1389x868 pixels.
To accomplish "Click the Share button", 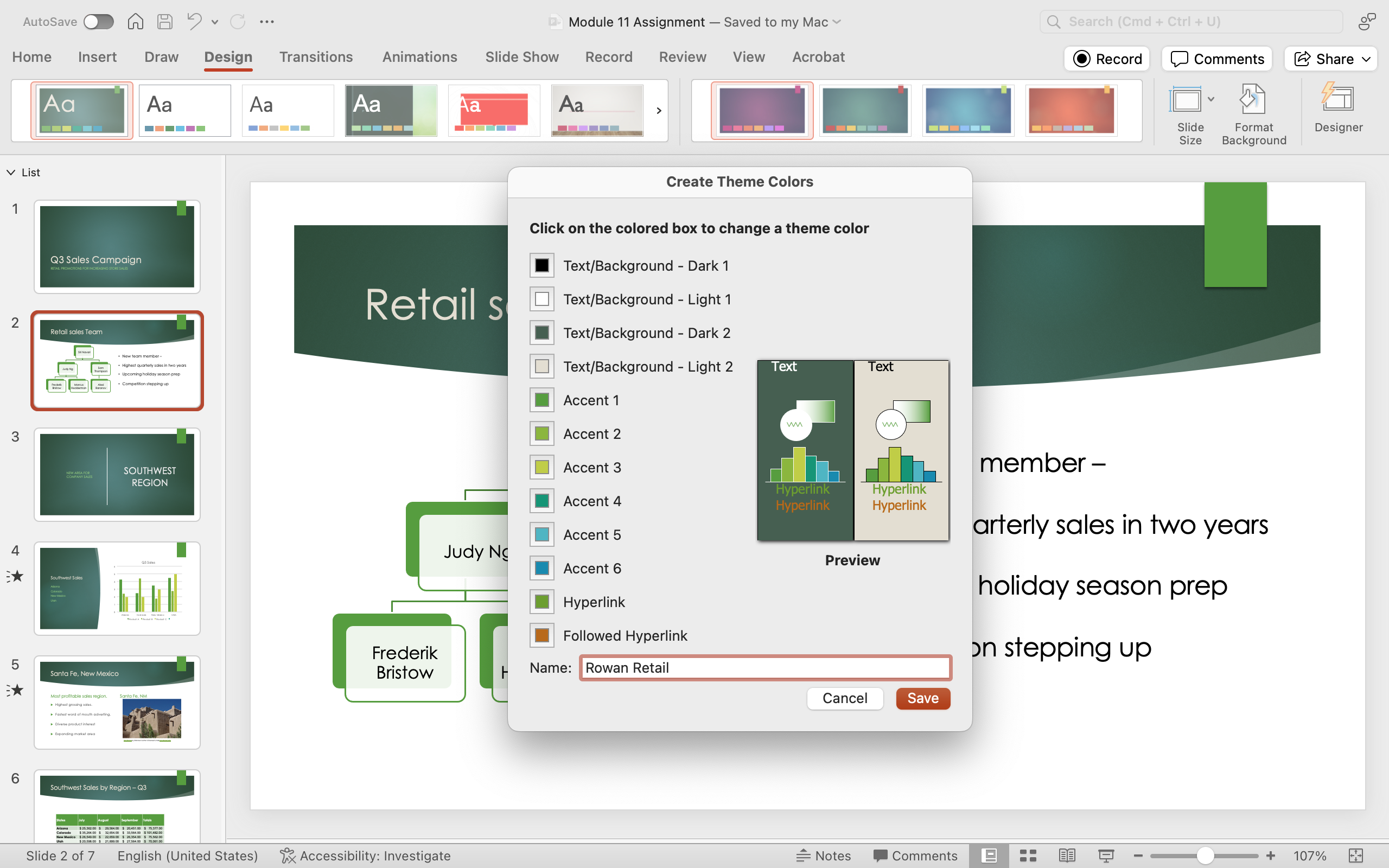I will pos(1330,59).
